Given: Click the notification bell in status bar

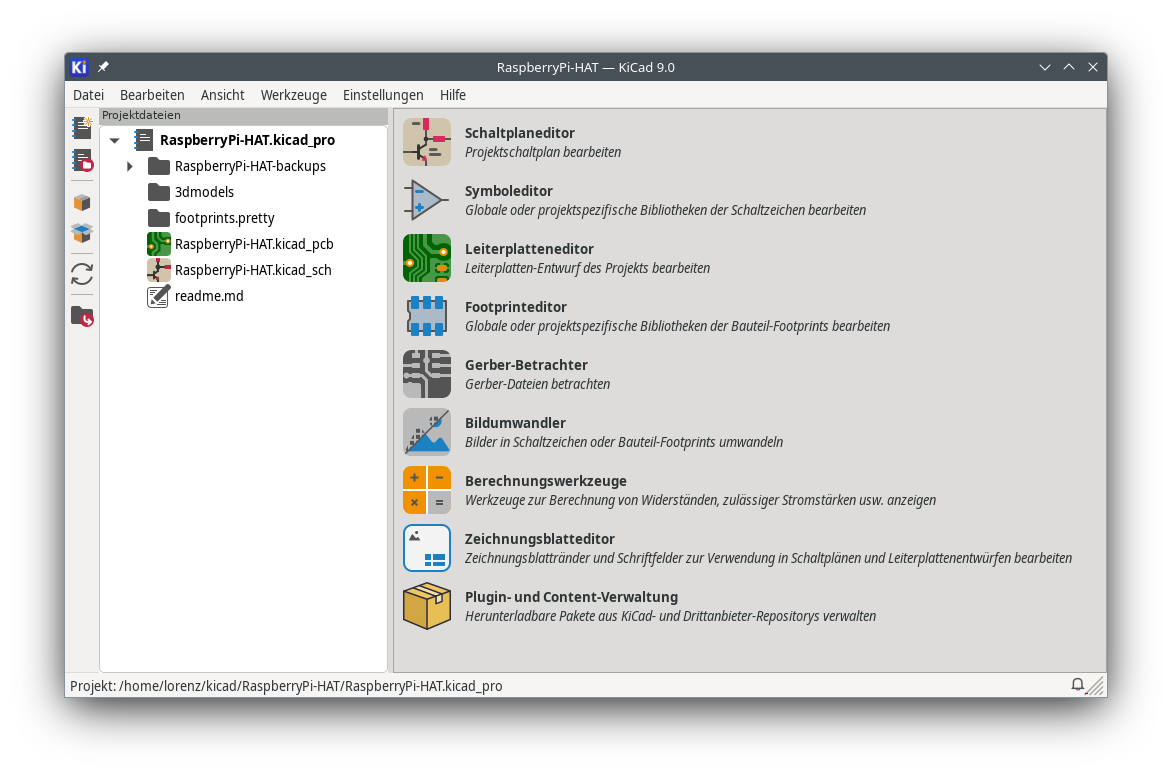Looking at the screenshot, I should pyautogui.click(x=1077, y=685).
